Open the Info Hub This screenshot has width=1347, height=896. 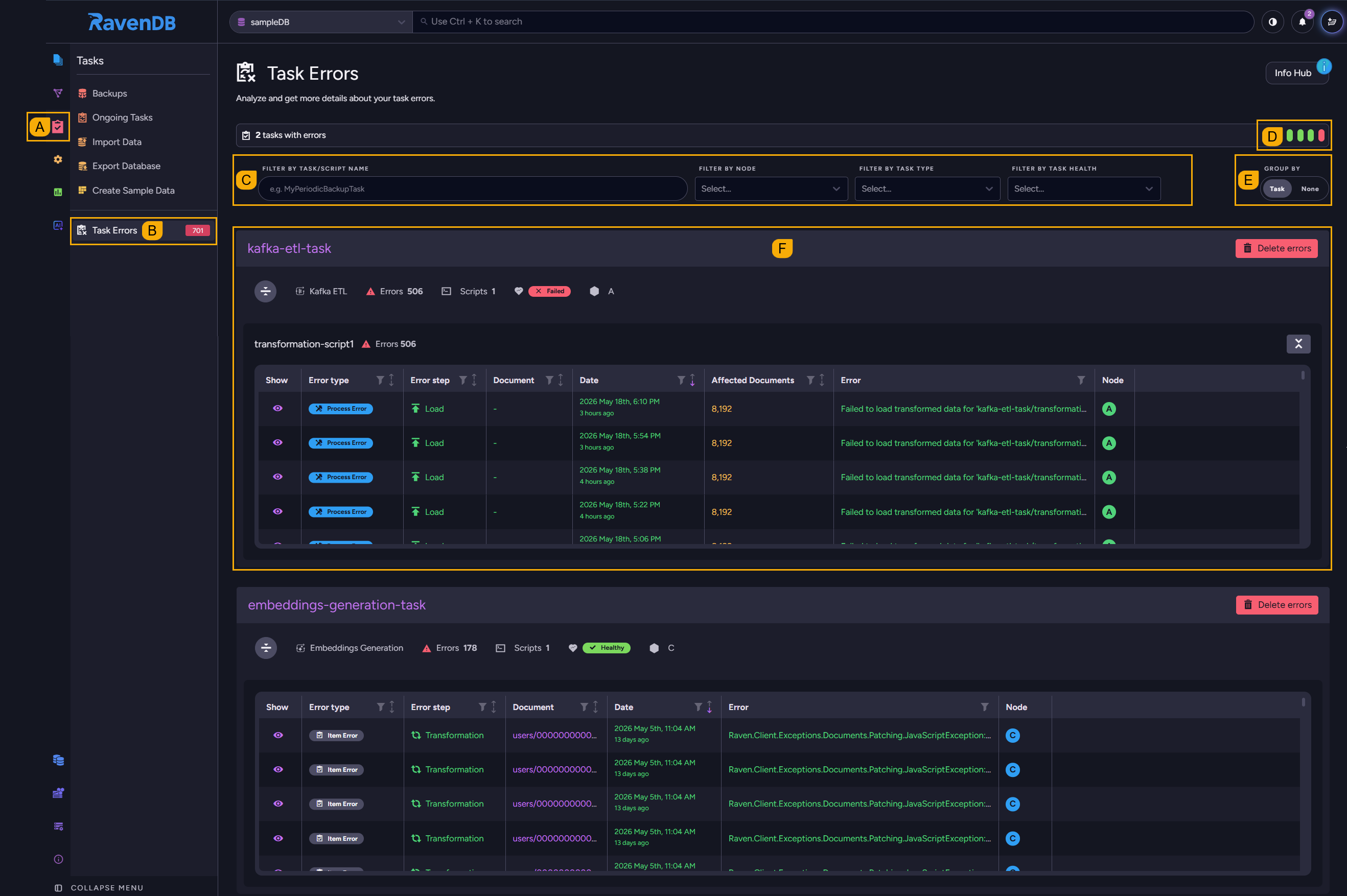(1296, 73)
